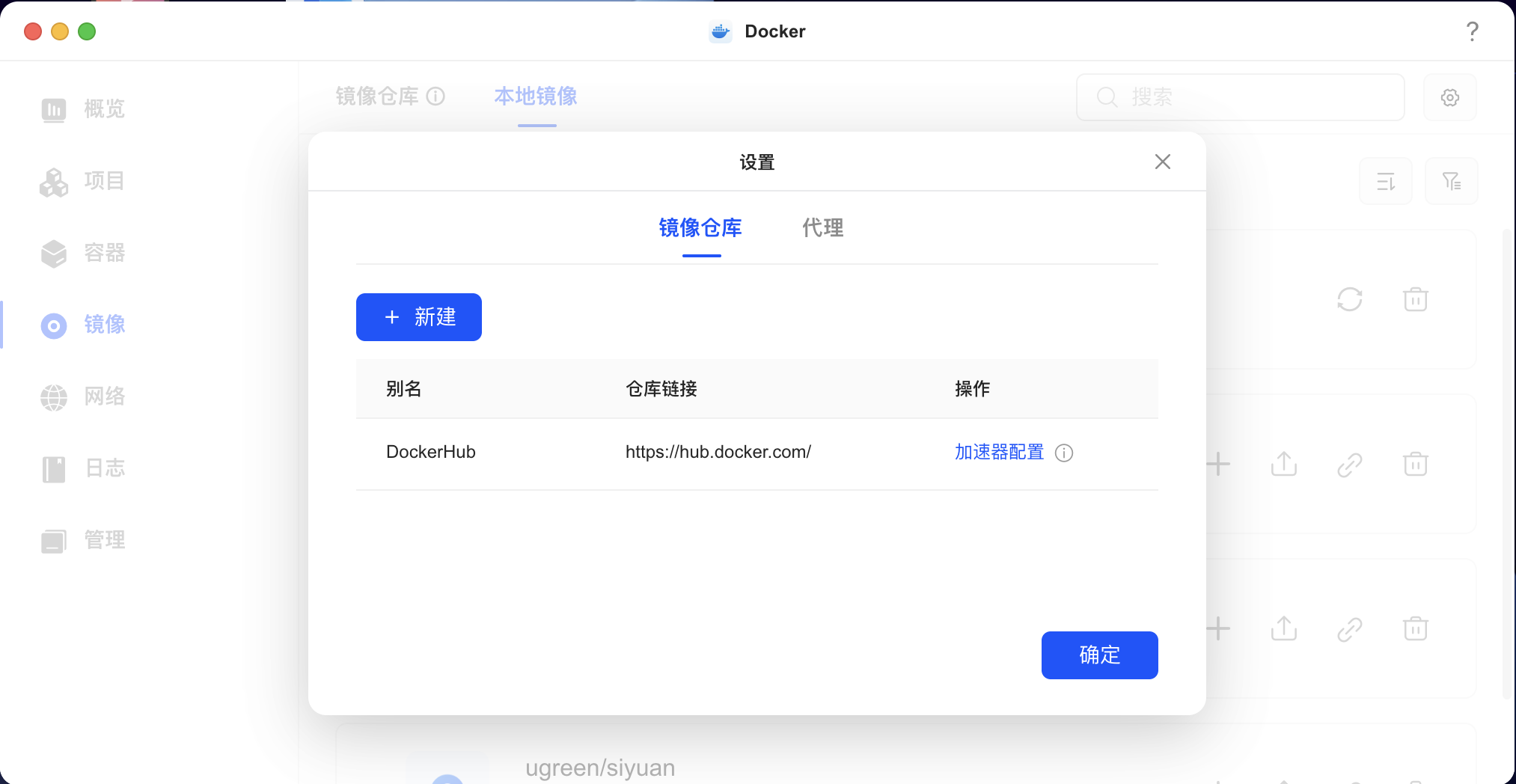Image resolution: width=1516 pixels, height=784 pixels.
Task: Click the info icon next to 加速器配置
Action: (x=1064, y=453)
